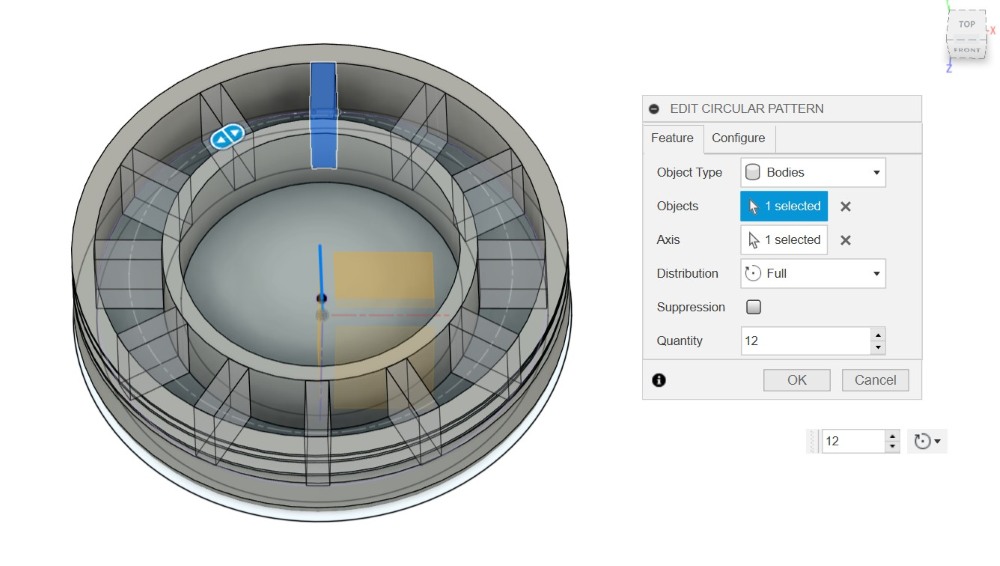This screenshot has width=1000, height=566.
Task: Open the Distribution Full dropdown
Action: (813, 273)
